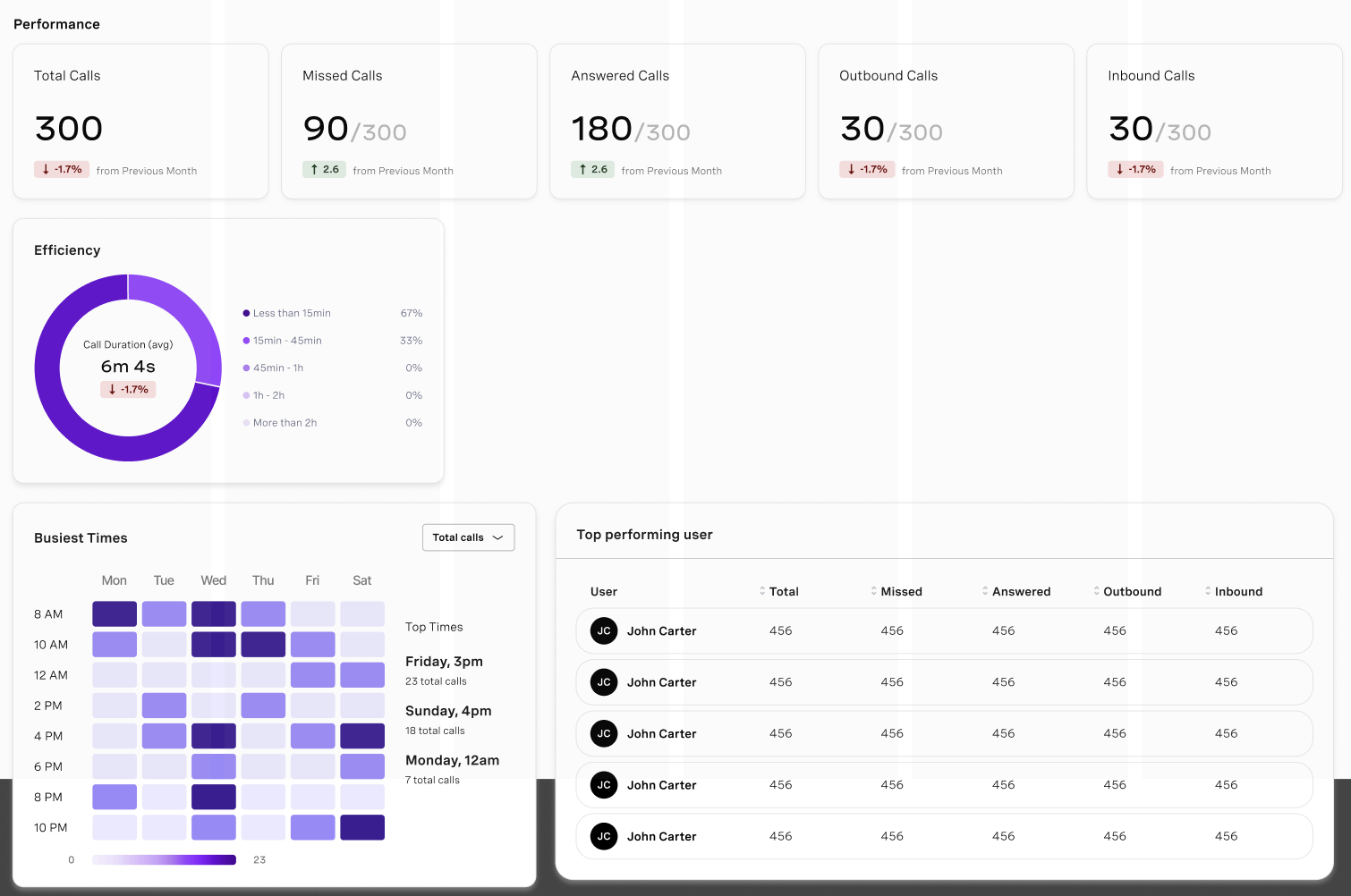Click the 2.6 up-arrow badge in Missed Calls
Screen dimensions: 1351x896
click(325, 169)
